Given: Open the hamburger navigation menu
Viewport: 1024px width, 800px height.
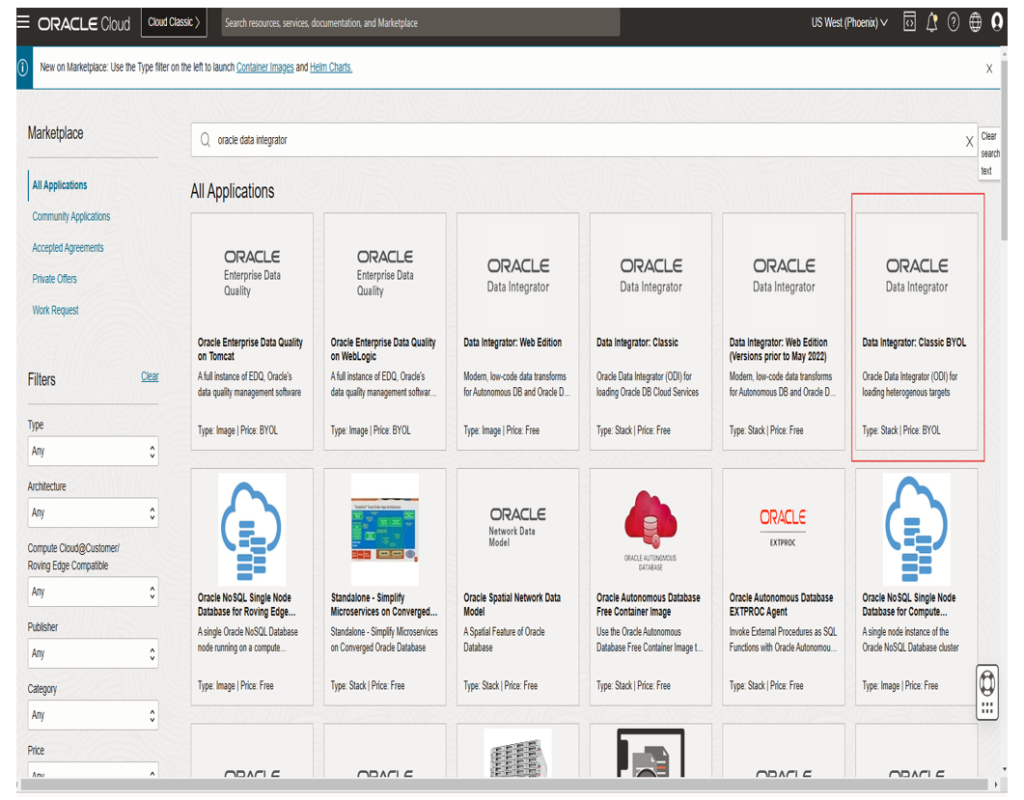Looking at the screenshot, I should (x=23, y=22).
